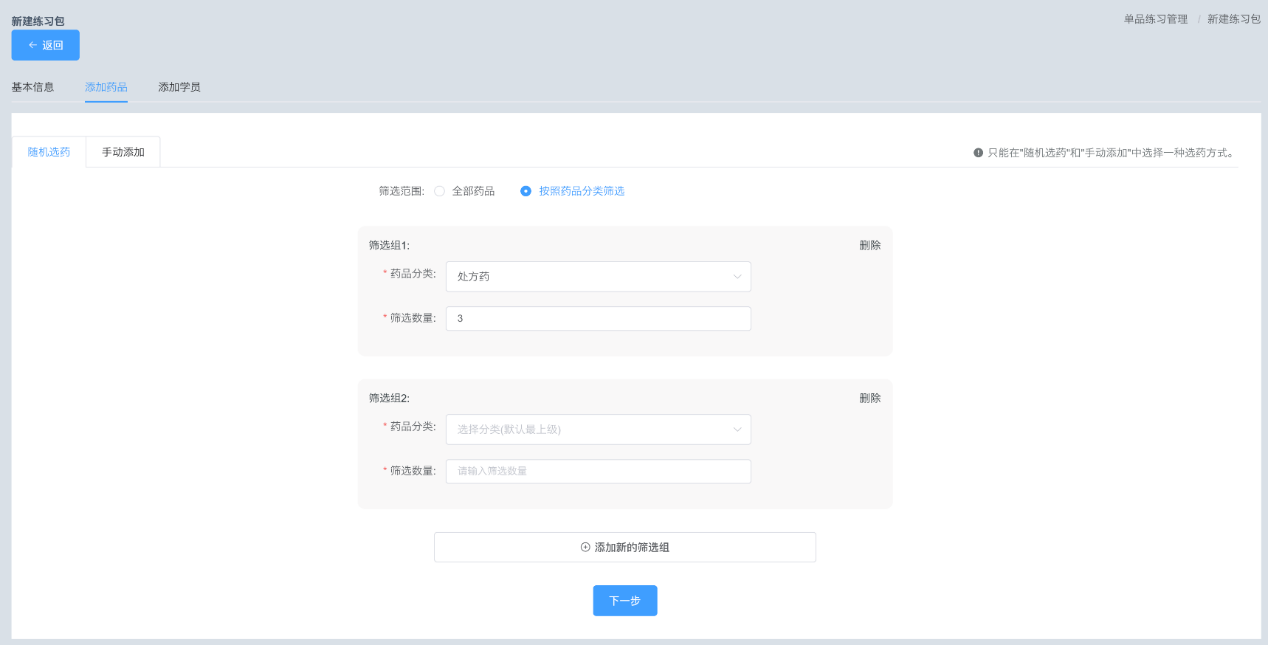Click the left arrow icon in 返回 button
Viewport: 1268px width, 645px height.
[33, 45]
